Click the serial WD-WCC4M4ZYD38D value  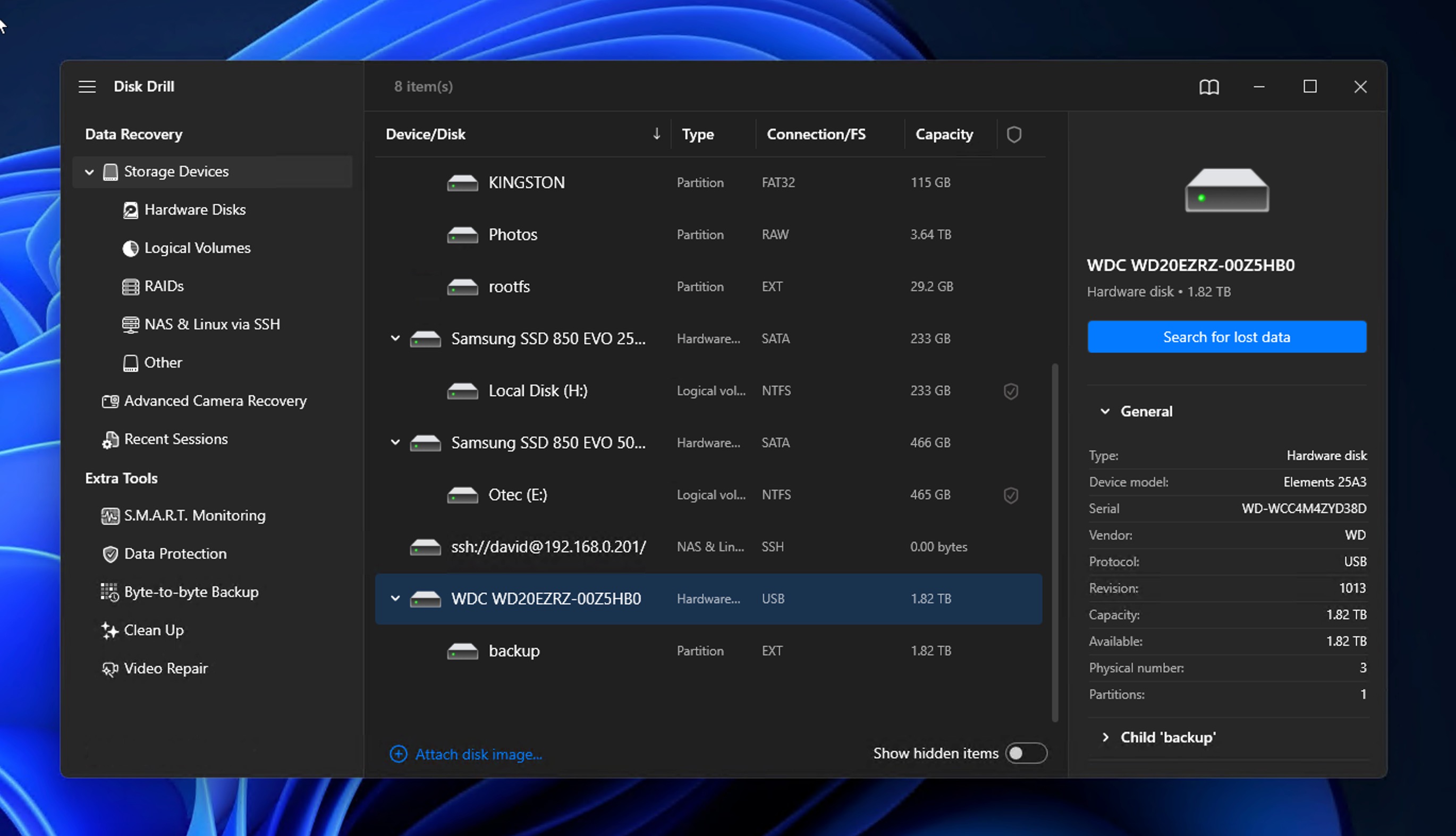(1304, 509)
